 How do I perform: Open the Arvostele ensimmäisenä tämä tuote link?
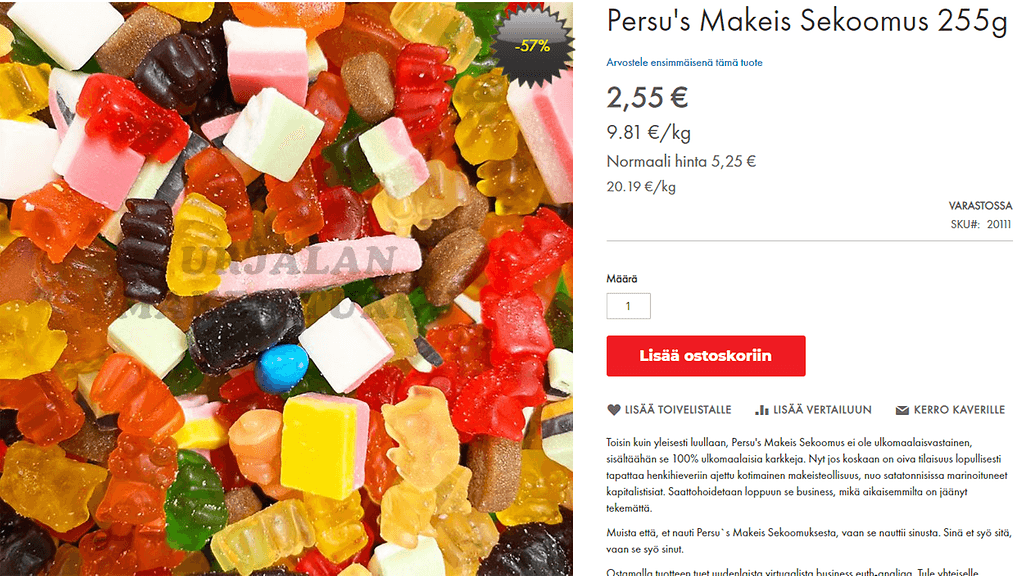684,63
